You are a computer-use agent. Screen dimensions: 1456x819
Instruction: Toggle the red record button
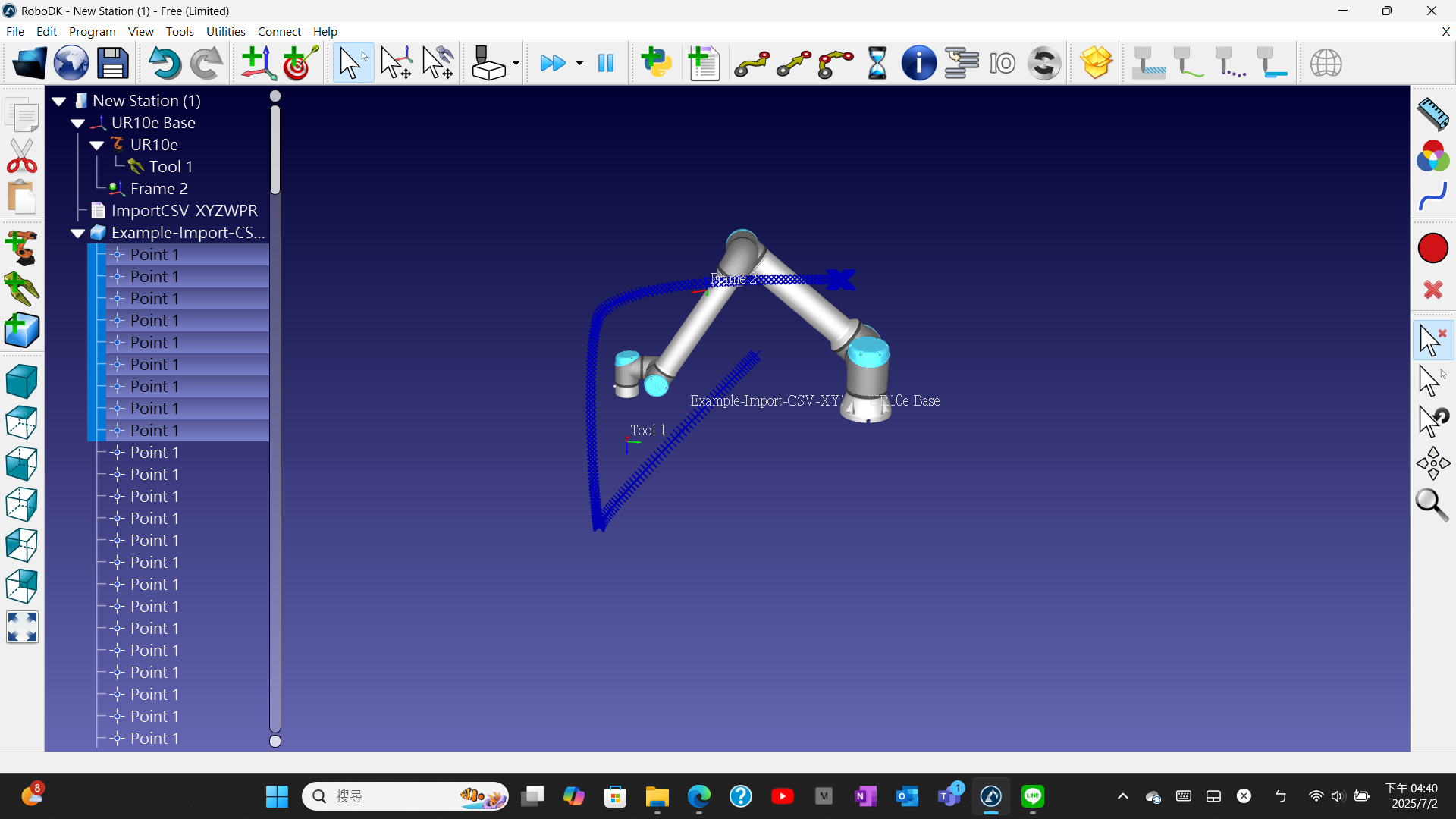(1432, 249)
